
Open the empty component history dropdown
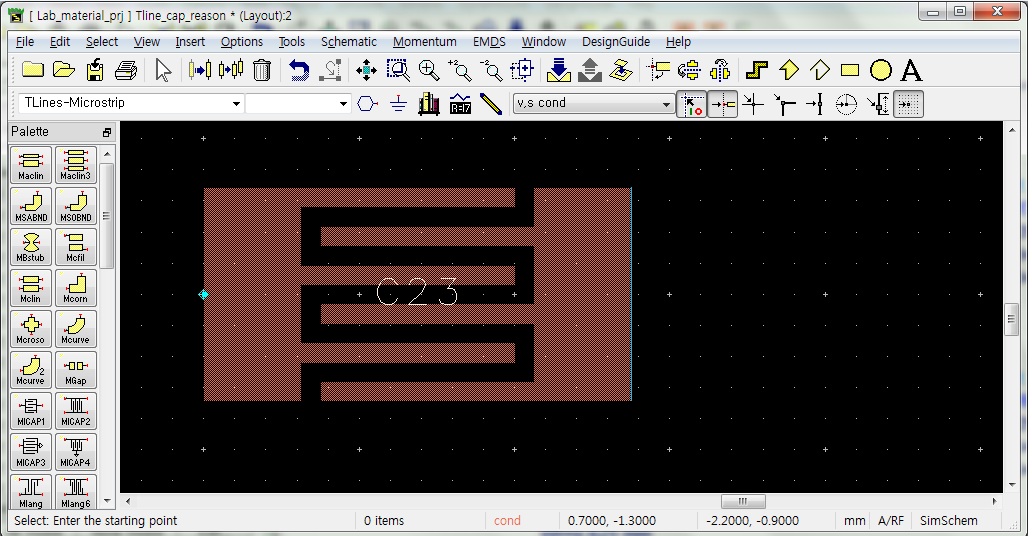[x=343, y=103]
